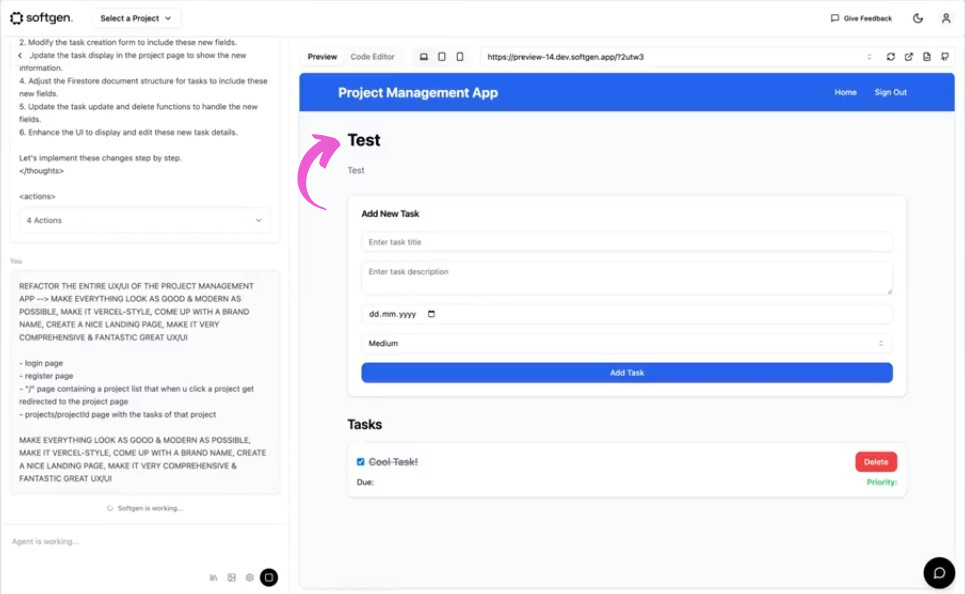This screenshot has width=965, height=594.
Task: Click the softgen logo
Action: pos(41,18)
